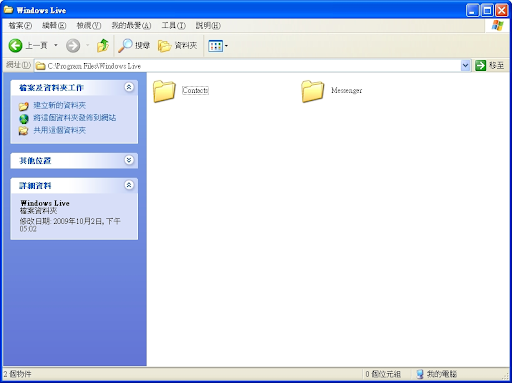512x383 pixels.
Task: Click the publish folder to web link
Action: click(75, 118)
